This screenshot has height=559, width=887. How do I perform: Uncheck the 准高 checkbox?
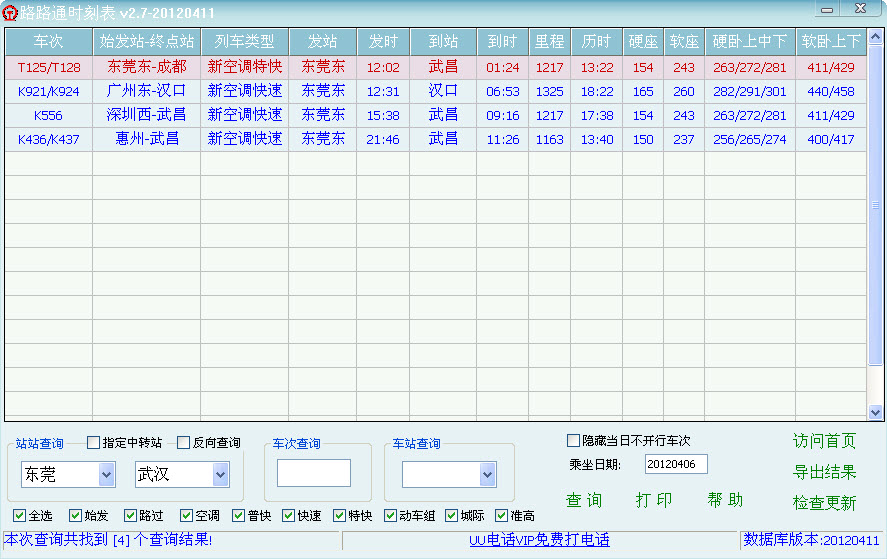[x=501, y=515]
